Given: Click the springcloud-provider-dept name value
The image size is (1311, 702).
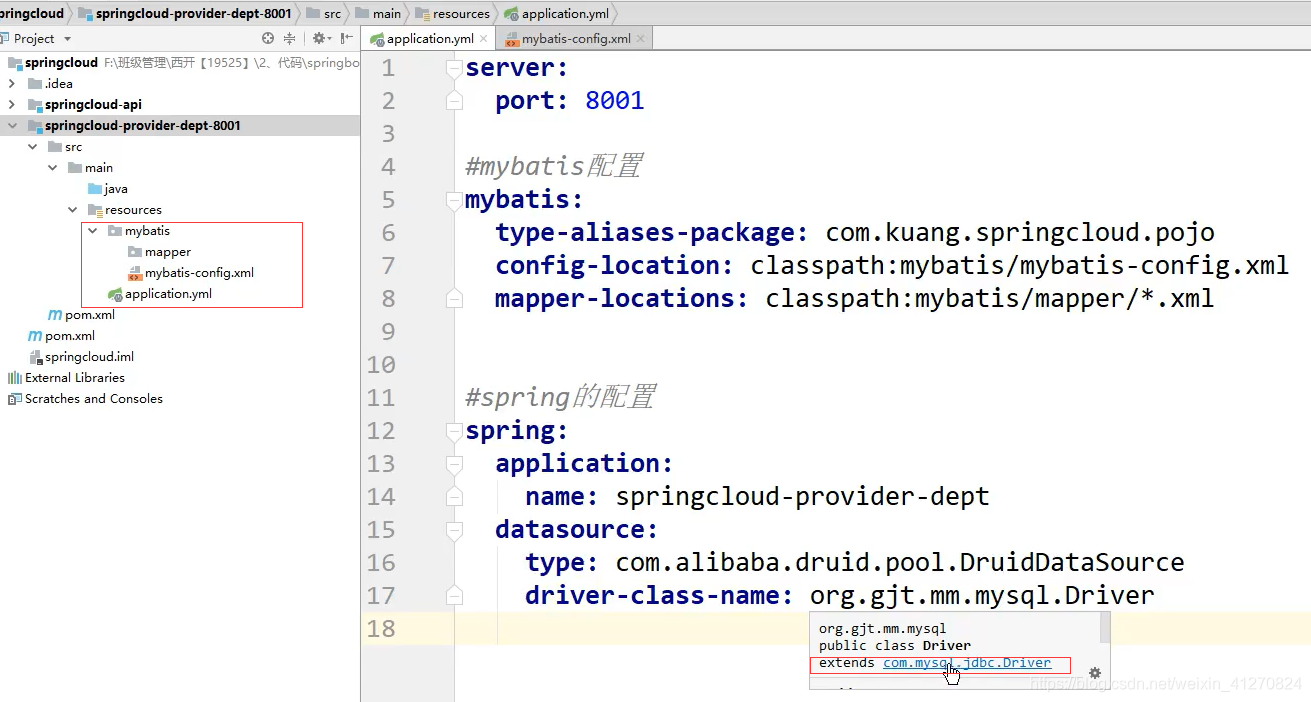Looking at the screenshot, I should point(802,497).
